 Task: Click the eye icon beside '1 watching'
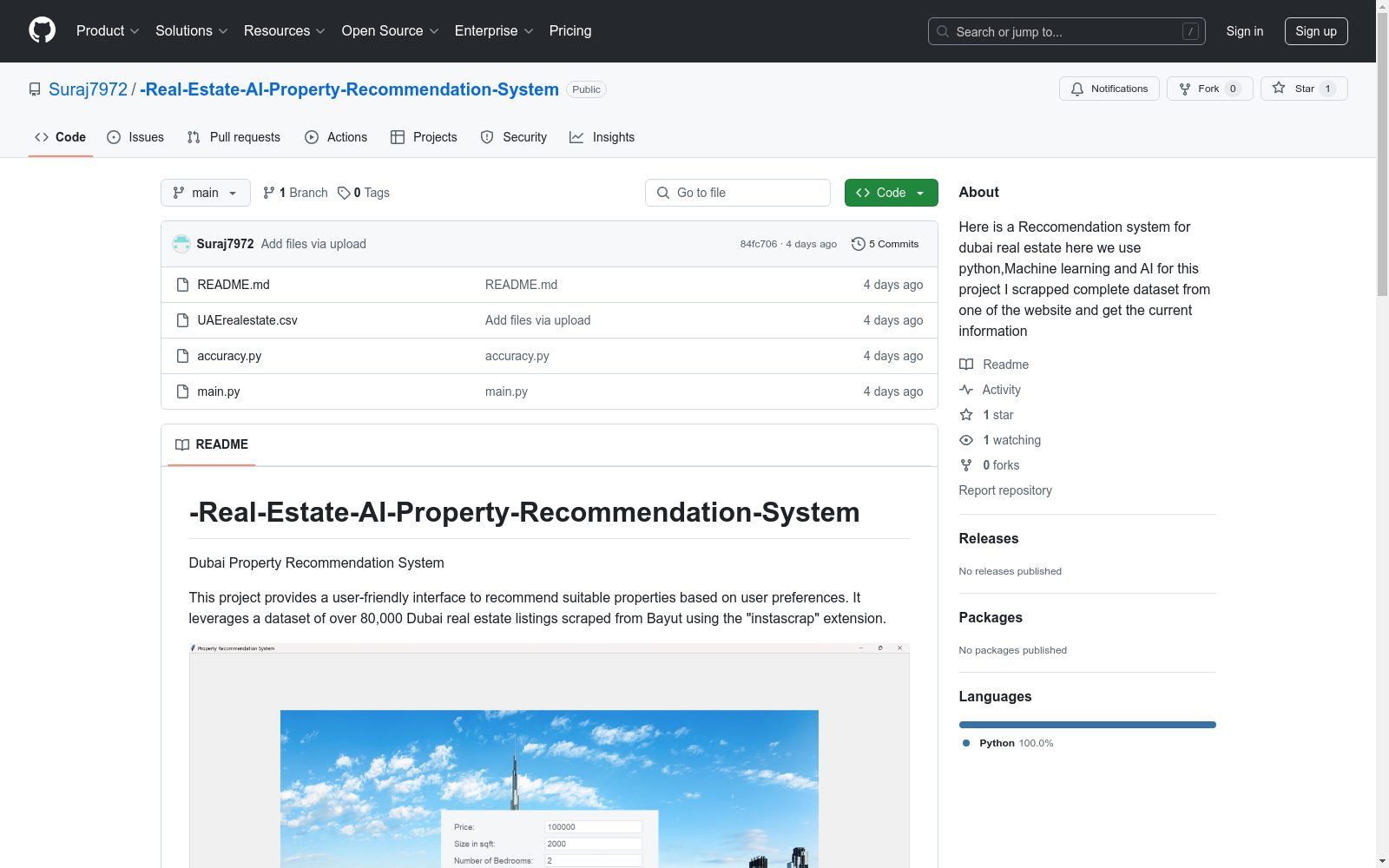[966, 440]
